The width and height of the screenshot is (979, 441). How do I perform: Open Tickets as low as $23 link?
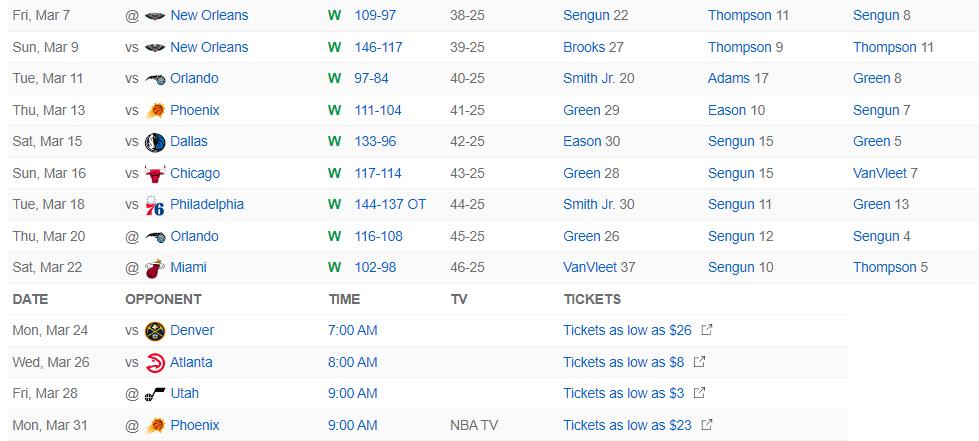coord(627,425)
